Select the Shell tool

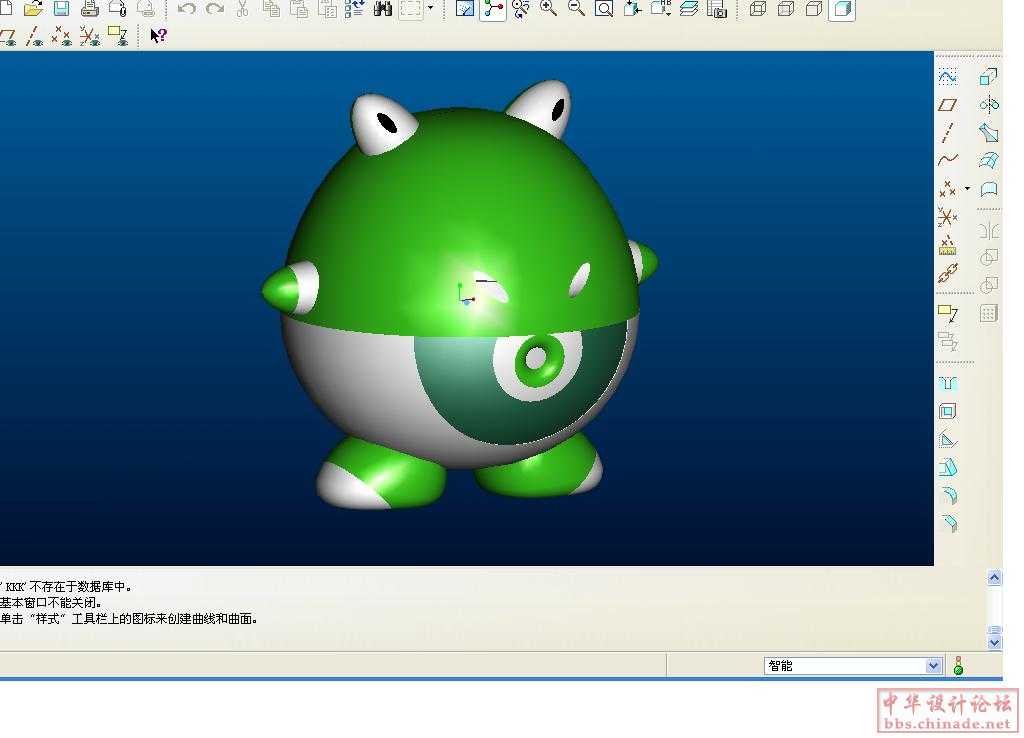pyautogui.click(x=948, y=411)
